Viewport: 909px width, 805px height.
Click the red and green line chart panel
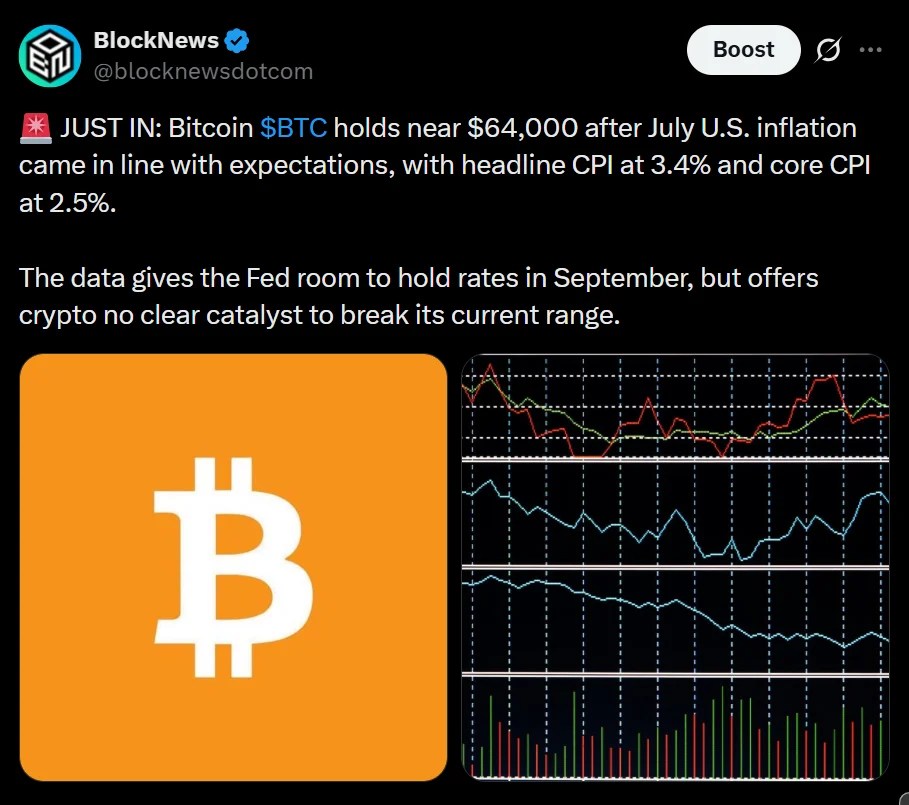pyautogui.click(x=675, y=407)
